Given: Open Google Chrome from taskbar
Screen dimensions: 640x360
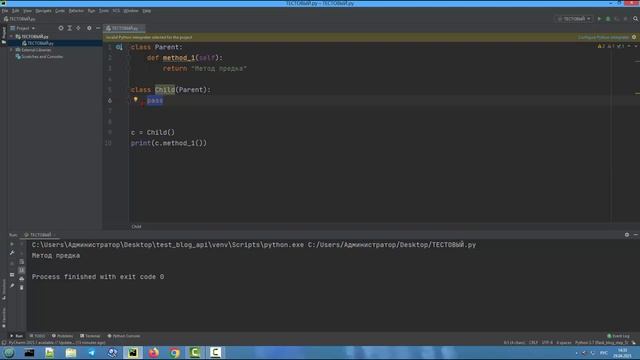Looking at the screenshot, I should 174,353.
